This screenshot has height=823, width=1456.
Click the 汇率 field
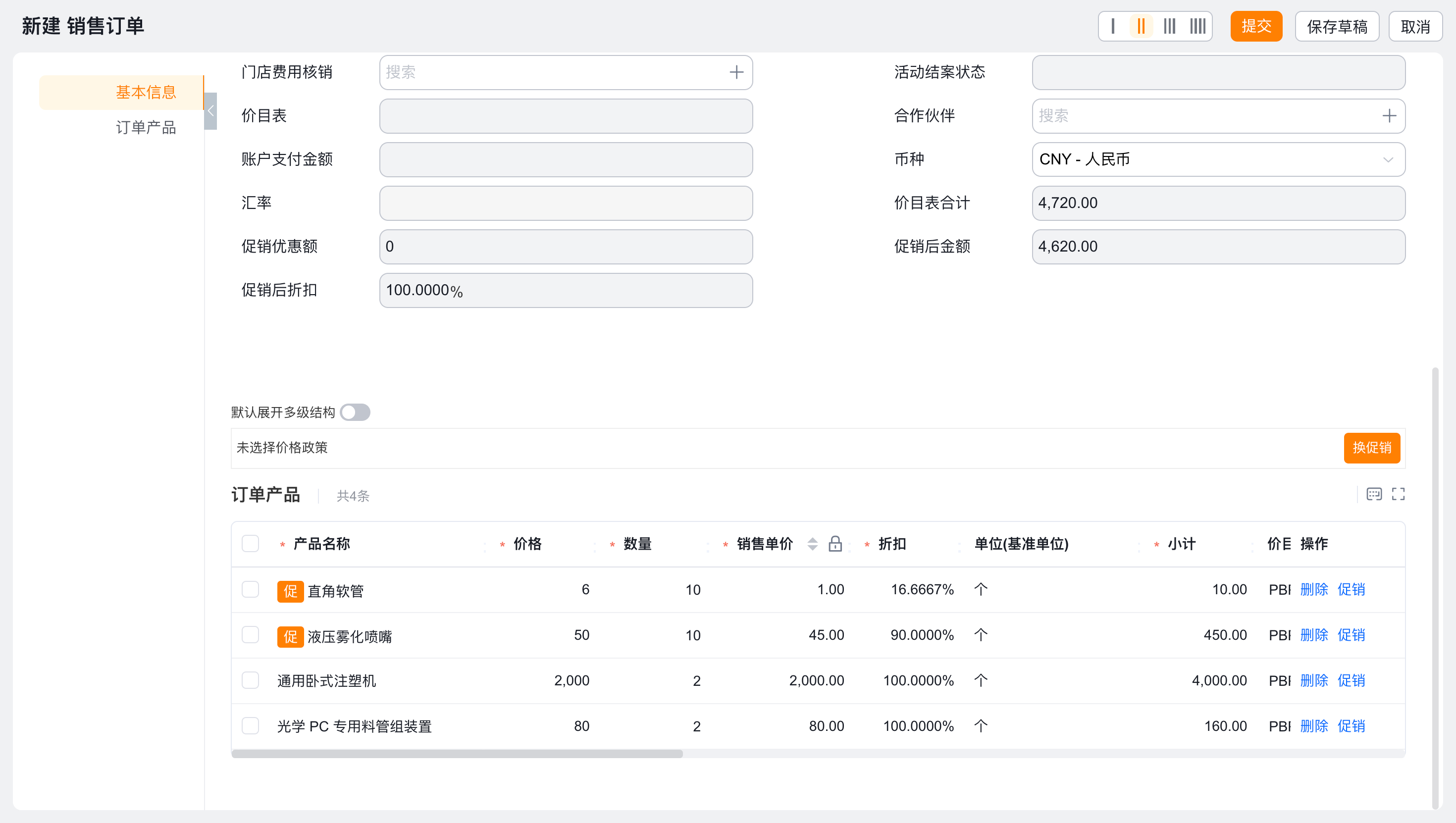click(566, 203)
